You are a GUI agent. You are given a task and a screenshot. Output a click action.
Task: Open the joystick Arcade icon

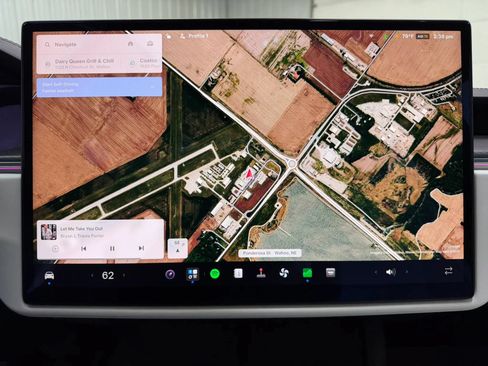[x=261, y=273]
